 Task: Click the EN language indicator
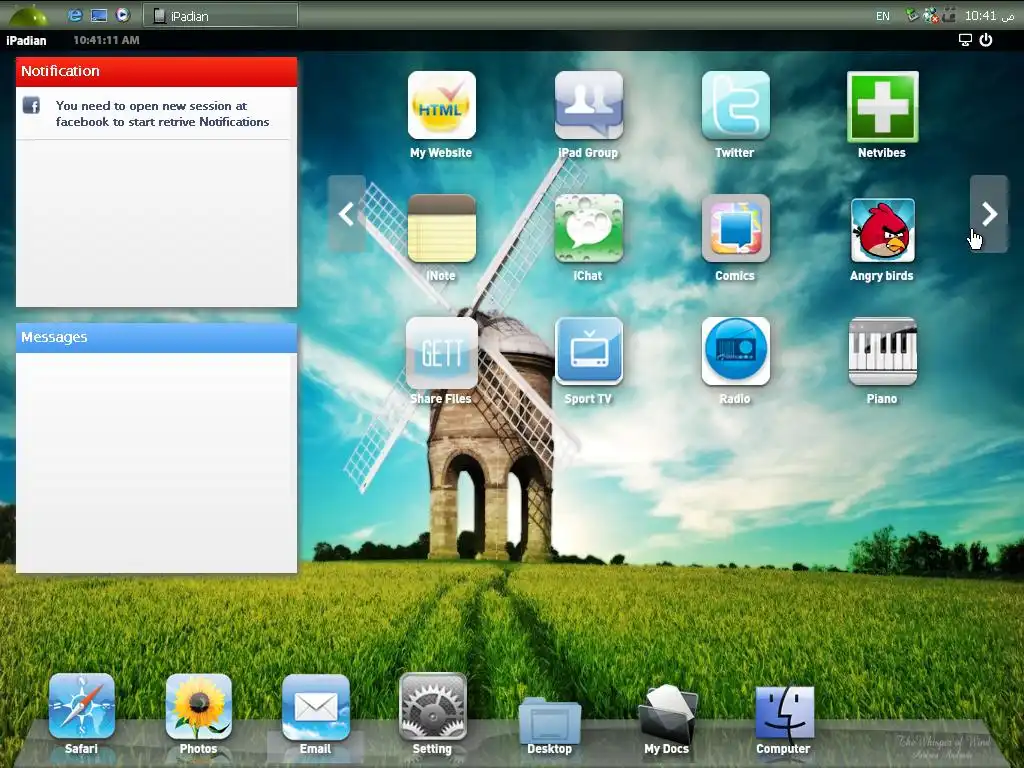[882, 16]
